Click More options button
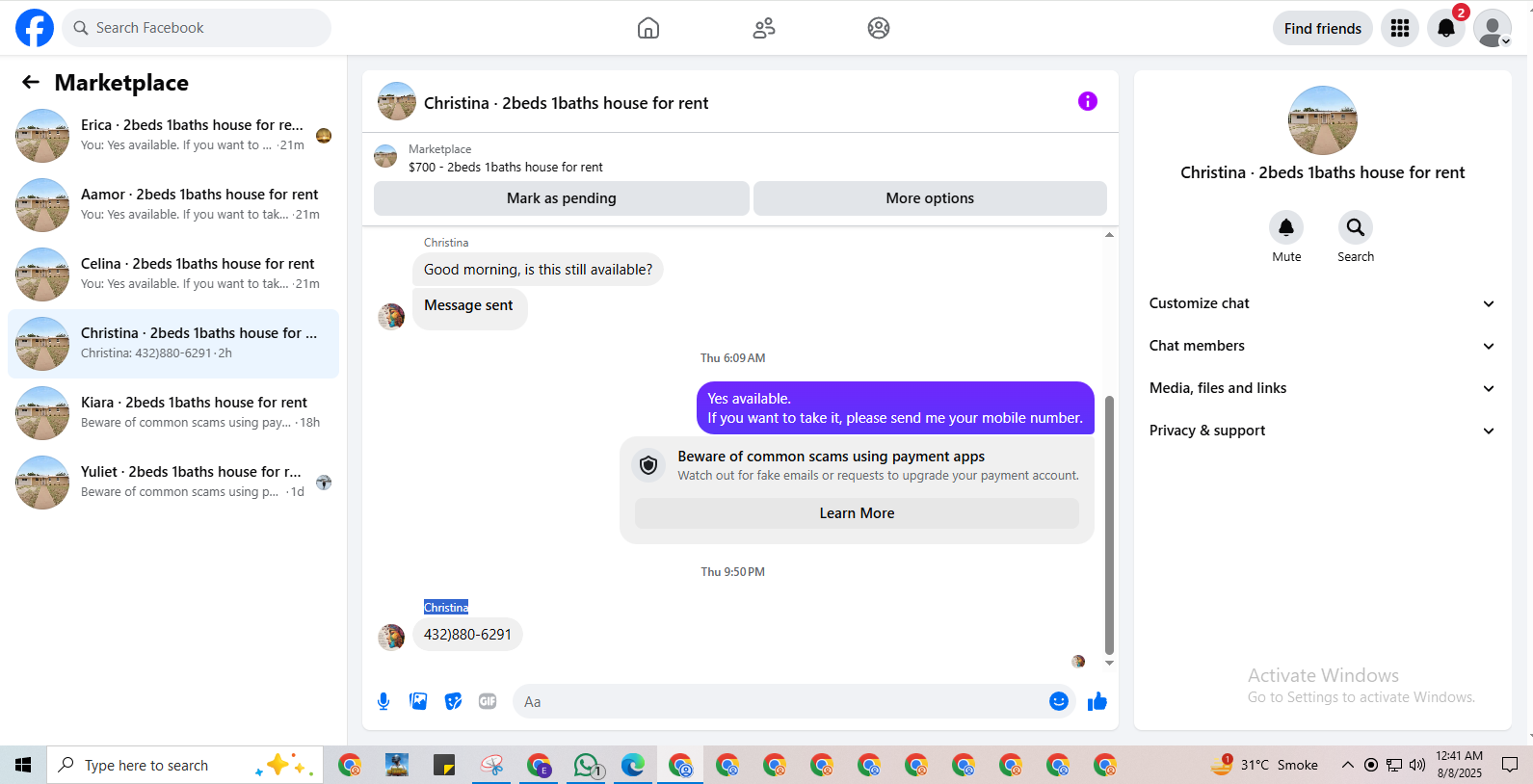Screen dimensions: 1533x784 930,198
